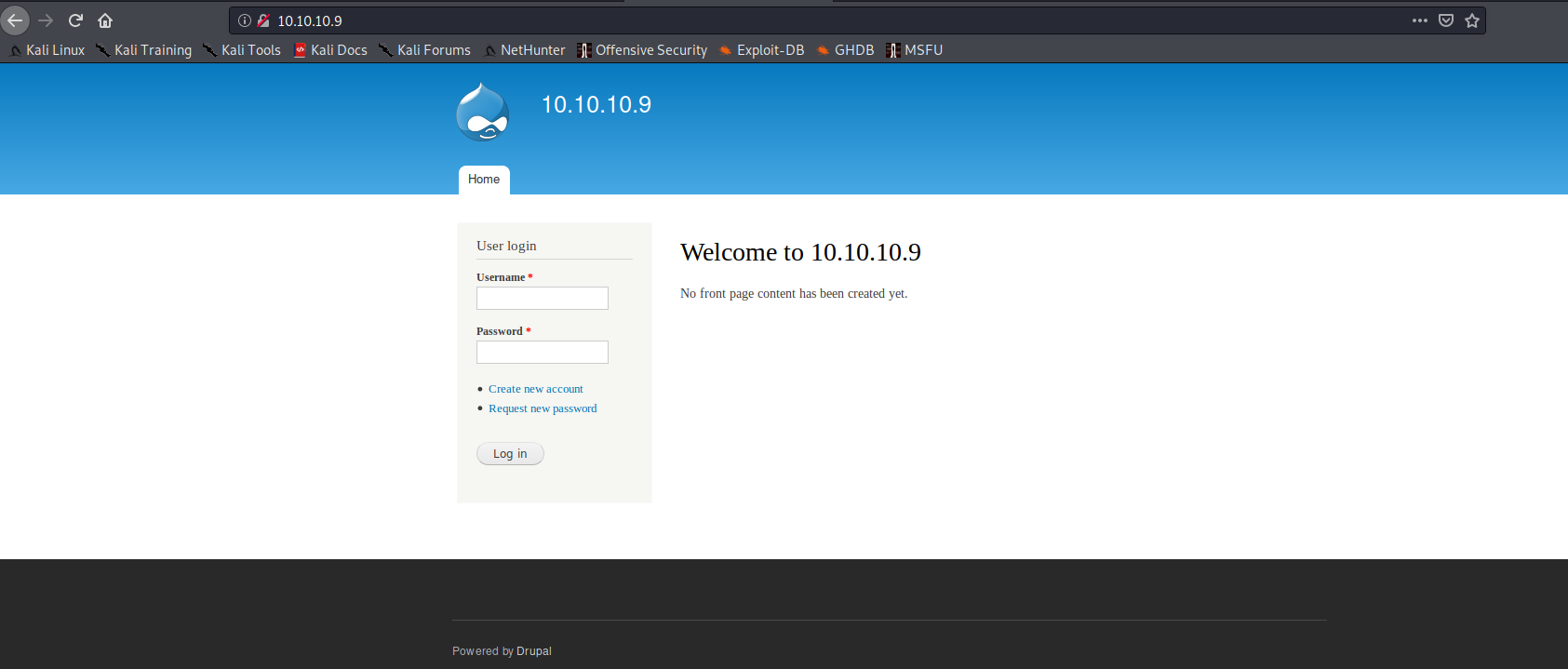Open the Exploit-DB bookmark
Viewport: 1568px width, 669px height.
click(x=761, y=50)
